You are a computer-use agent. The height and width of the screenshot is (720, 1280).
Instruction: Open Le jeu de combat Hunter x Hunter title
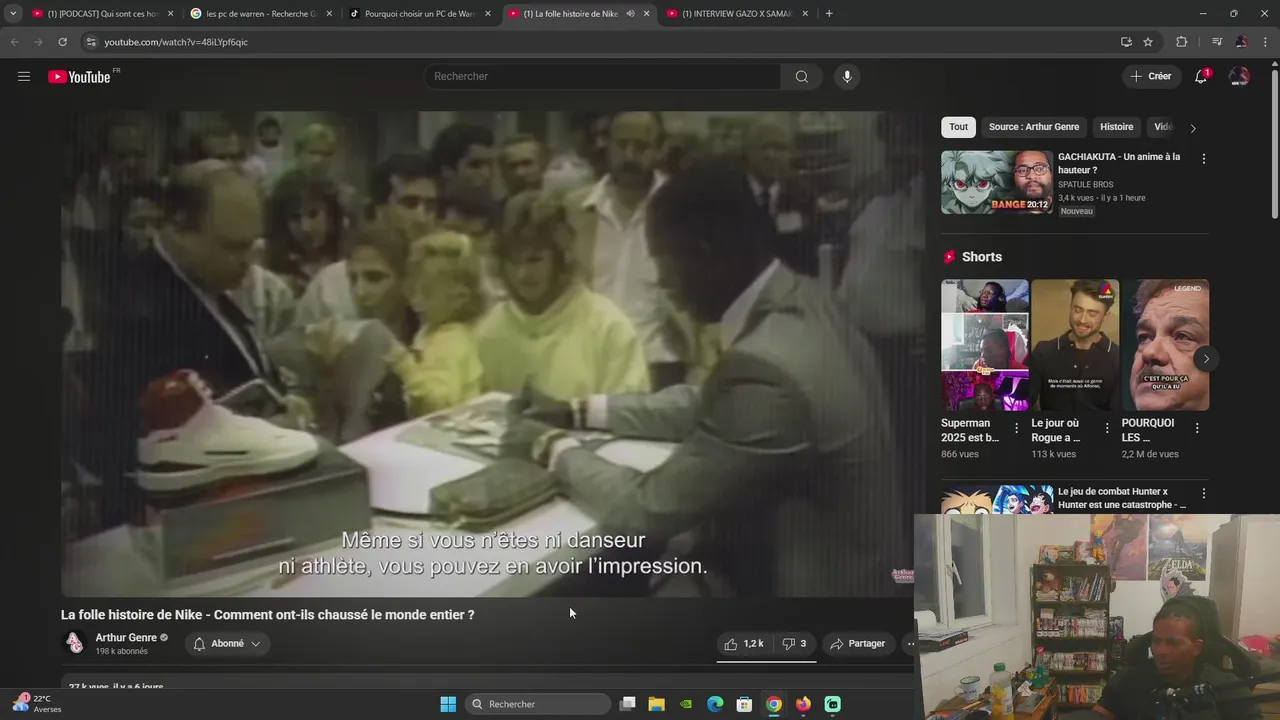tap(1122, 498)
